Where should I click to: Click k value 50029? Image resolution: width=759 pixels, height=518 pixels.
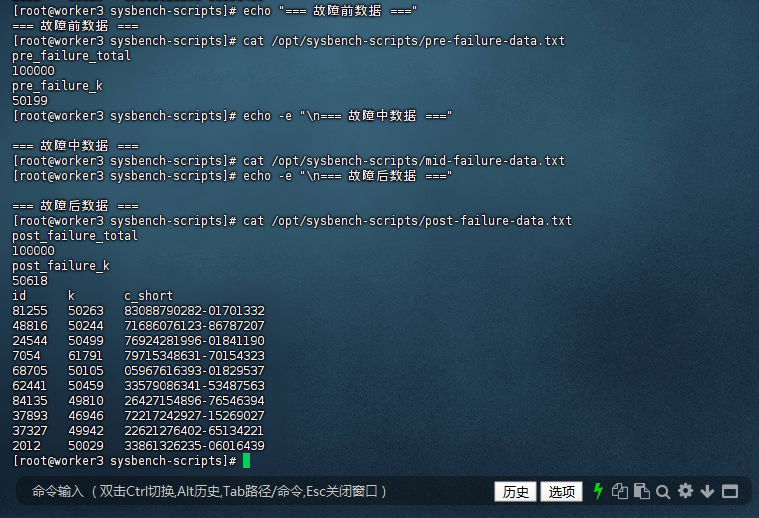[86, 446]
